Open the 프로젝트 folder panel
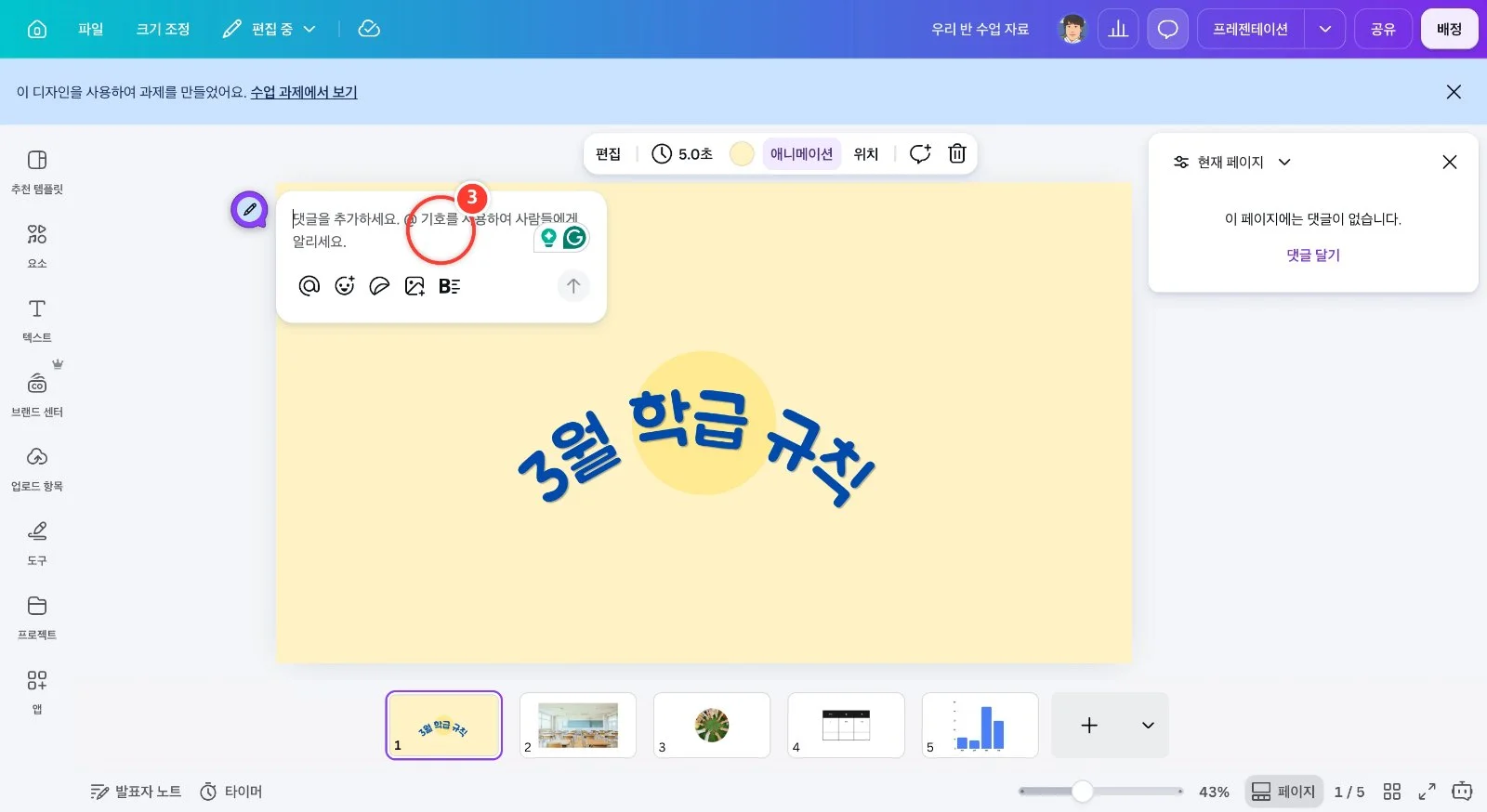 (x=37, y=618)
